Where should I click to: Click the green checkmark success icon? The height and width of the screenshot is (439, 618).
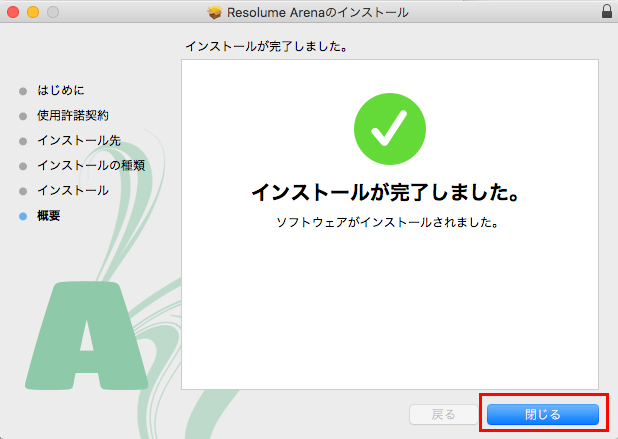(390, 129)
